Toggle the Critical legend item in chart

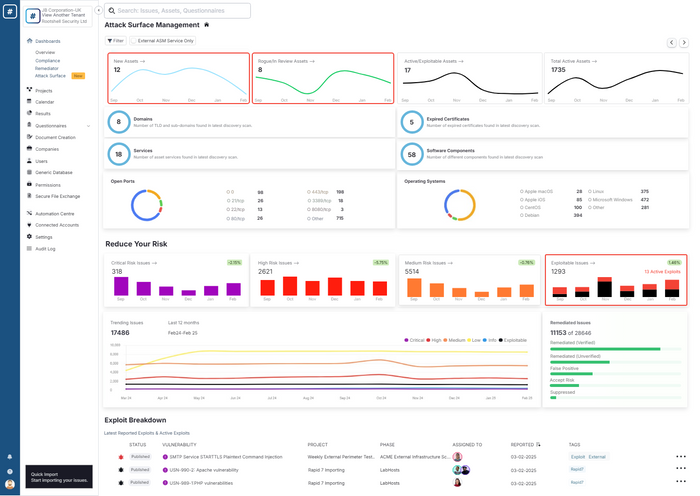(x=414, y=340)
